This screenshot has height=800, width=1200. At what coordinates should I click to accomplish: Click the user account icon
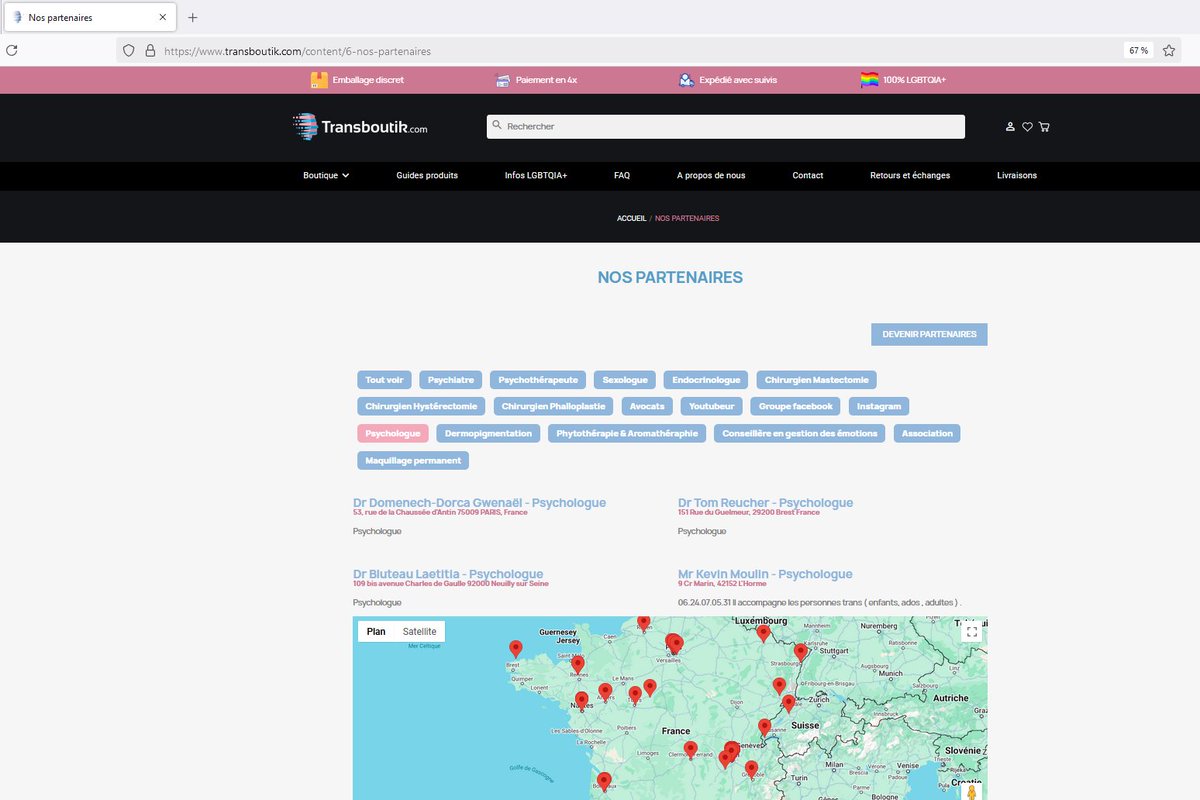1010,127
